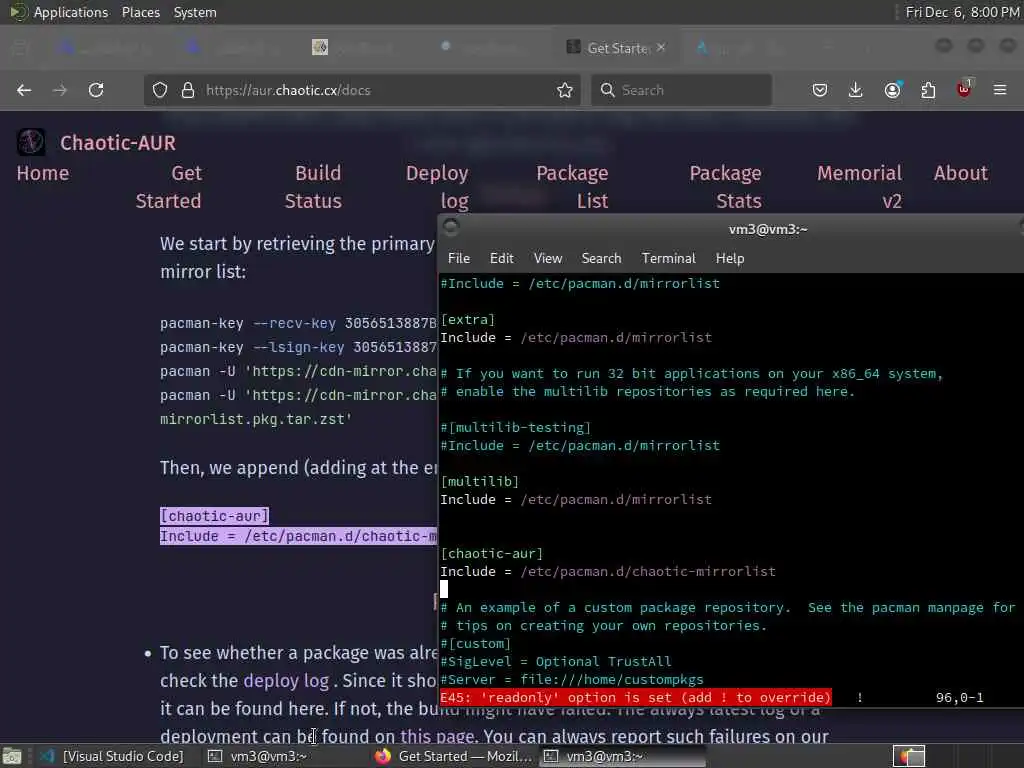Click the #[custom] line in terminal
The width and height of the screenshot is (1024, 768).
pyautogui.click(x=475, y=643)
